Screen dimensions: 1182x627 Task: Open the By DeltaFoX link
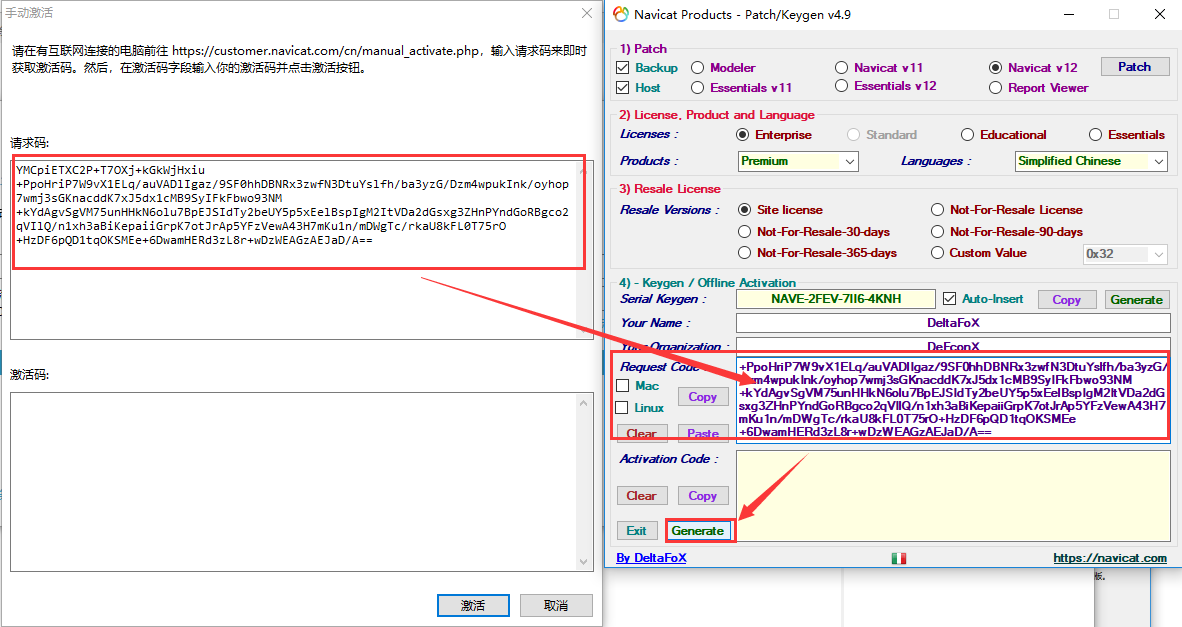[x=651, y=558]
